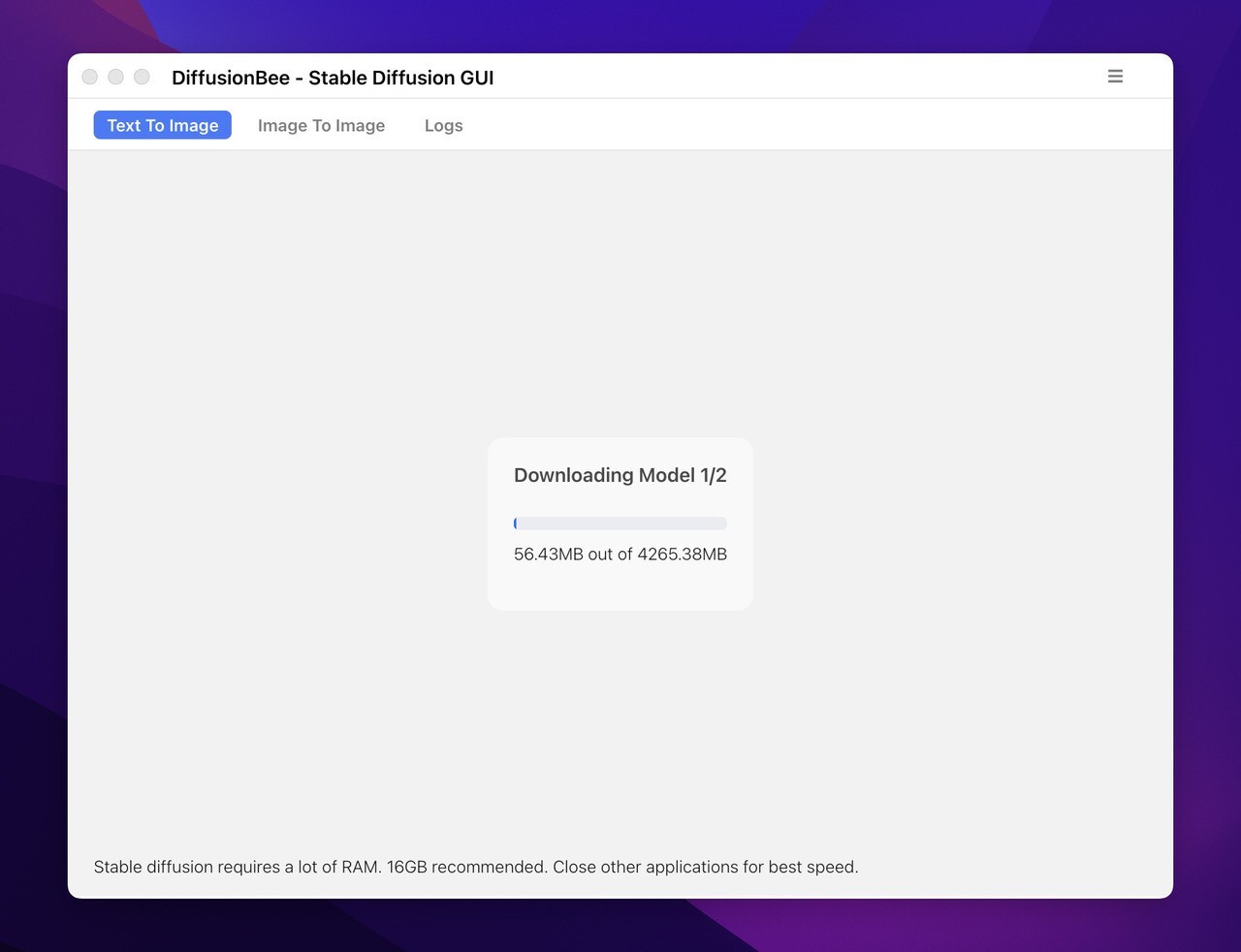Click the hamburger icon to reveal app options

tap(1115, 76)
